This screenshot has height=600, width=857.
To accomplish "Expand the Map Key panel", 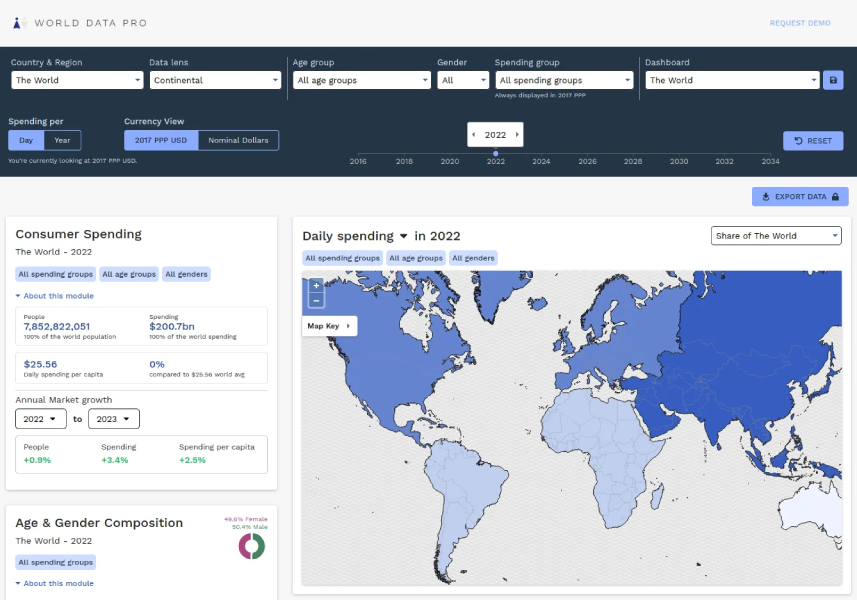I will (x=329, y=326).
